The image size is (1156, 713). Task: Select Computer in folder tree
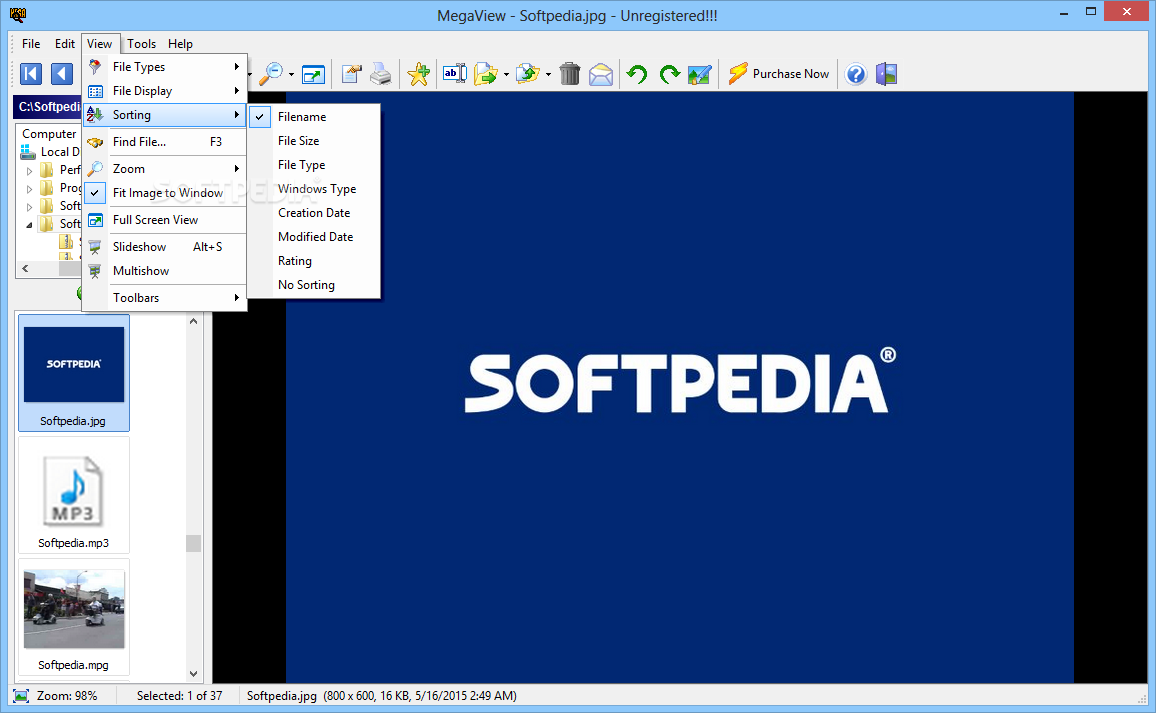pyautogui.click(x=49, y=133)
